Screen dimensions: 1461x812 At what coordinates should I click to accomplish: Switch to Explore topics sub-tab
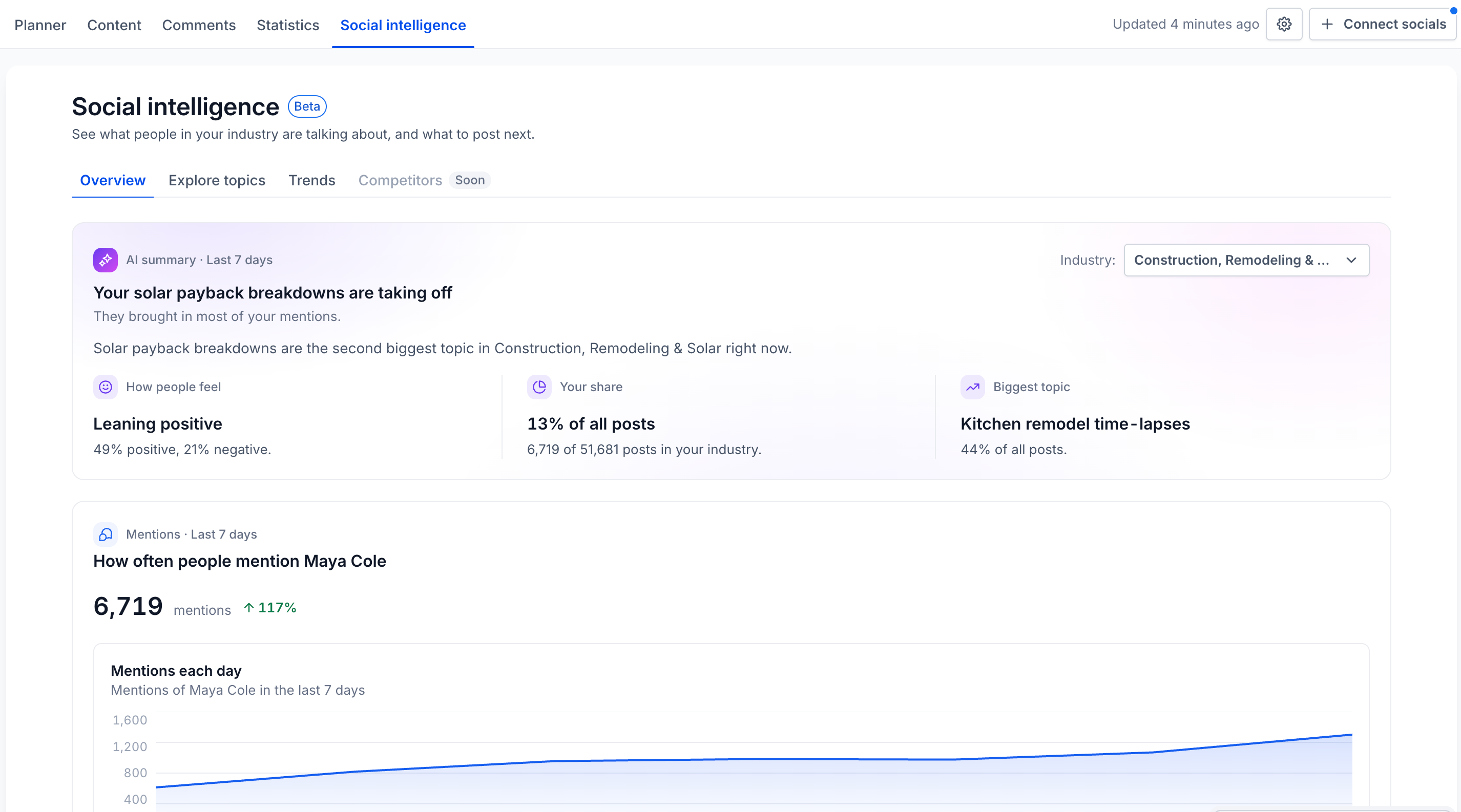tap(217, 180)
